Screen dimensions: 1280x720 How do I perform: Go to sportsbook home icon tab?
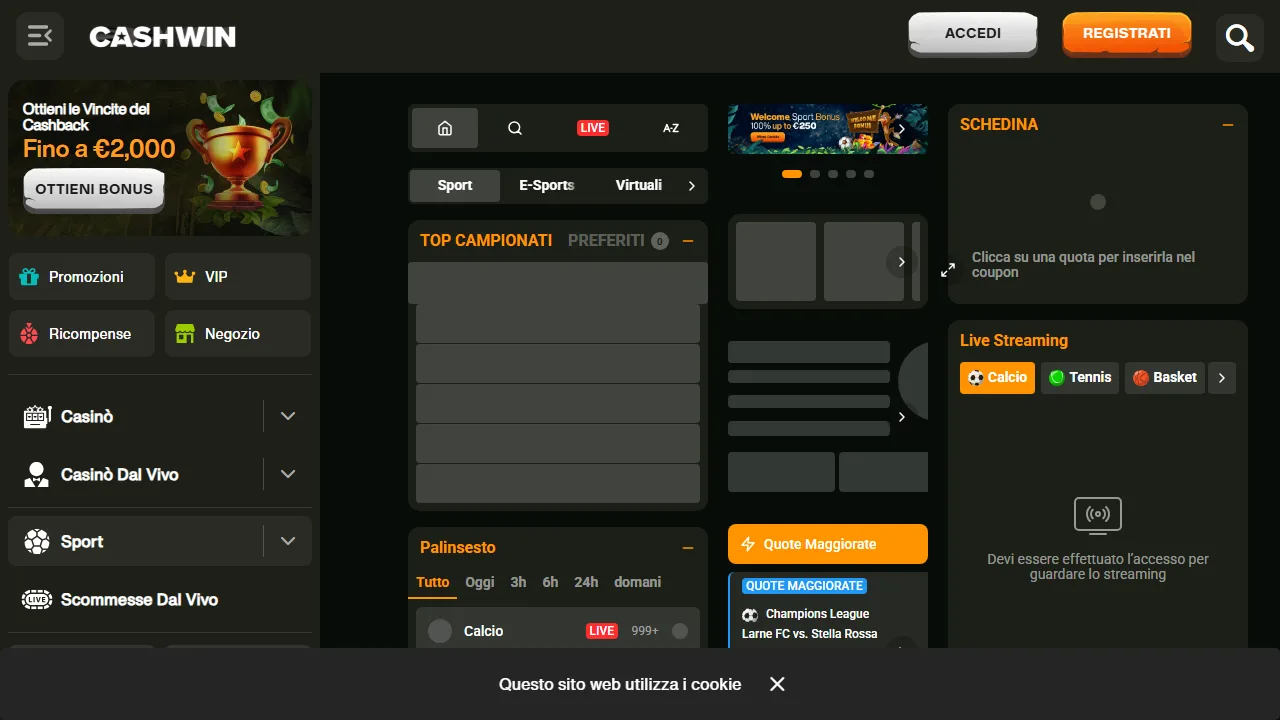[x=445, y=128]
